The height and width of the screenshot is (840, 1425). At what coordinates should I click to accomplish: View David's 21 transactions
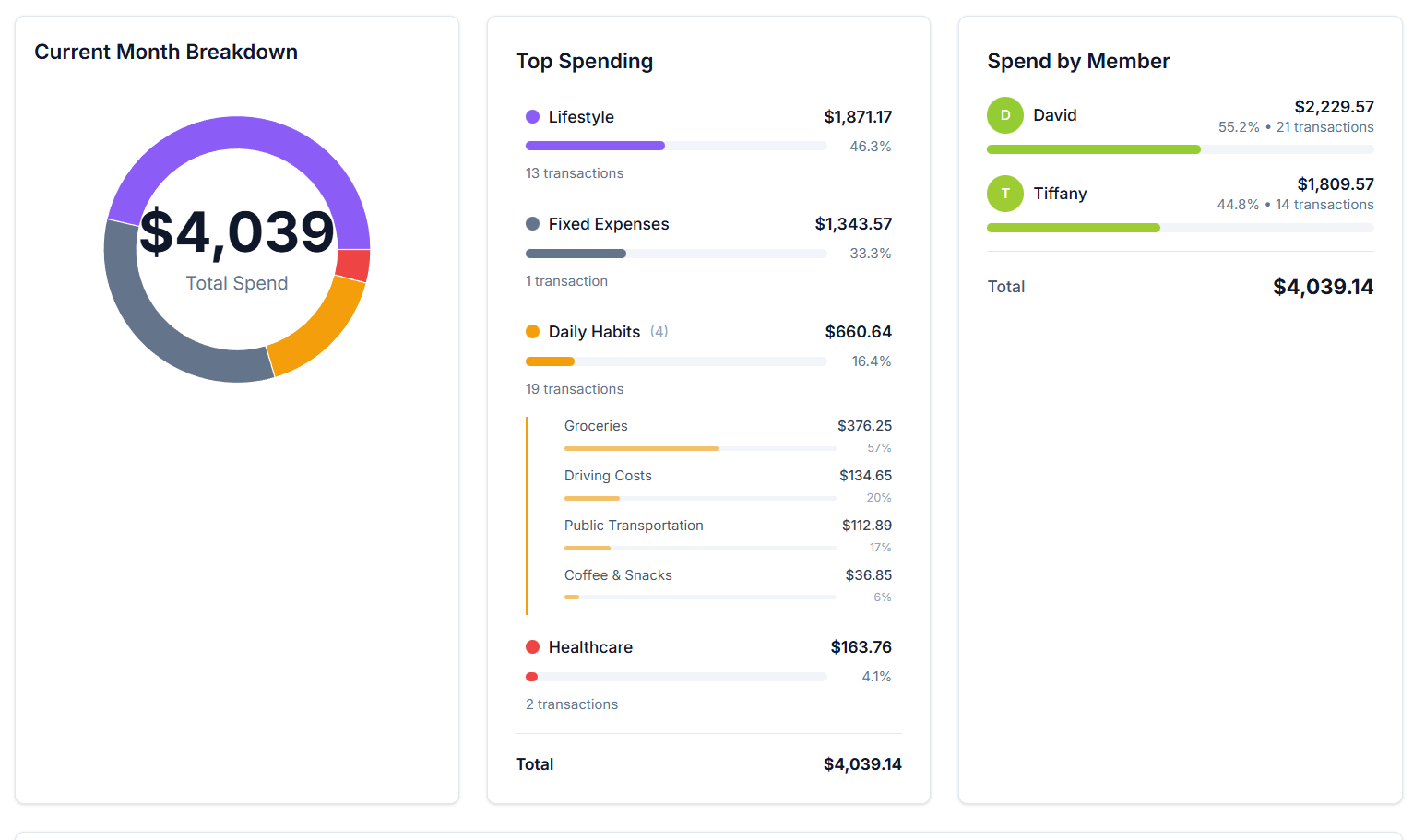pyautogui.click(x=1325, y=127)
